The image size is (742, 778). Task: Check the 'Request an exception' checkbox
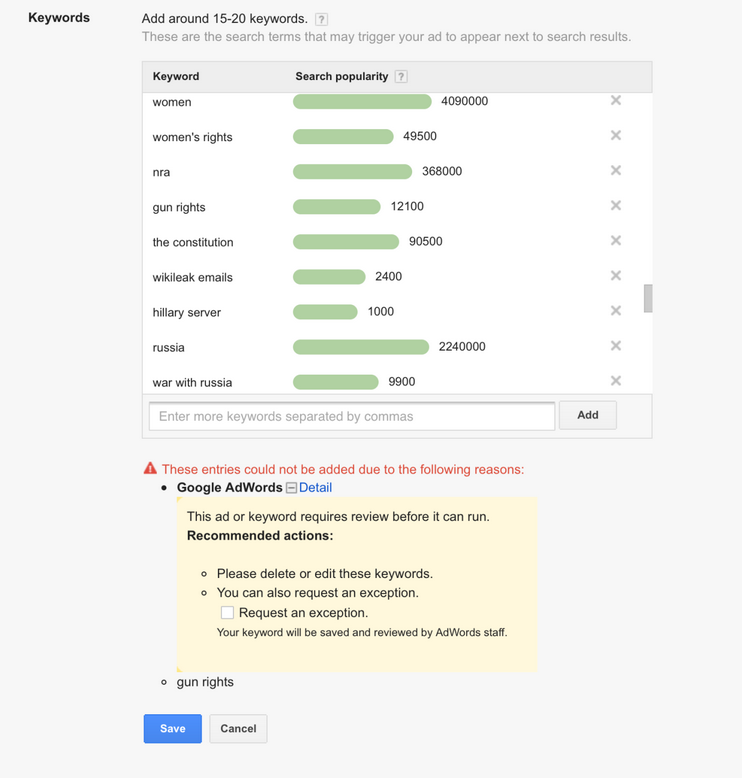coord(227,612)
